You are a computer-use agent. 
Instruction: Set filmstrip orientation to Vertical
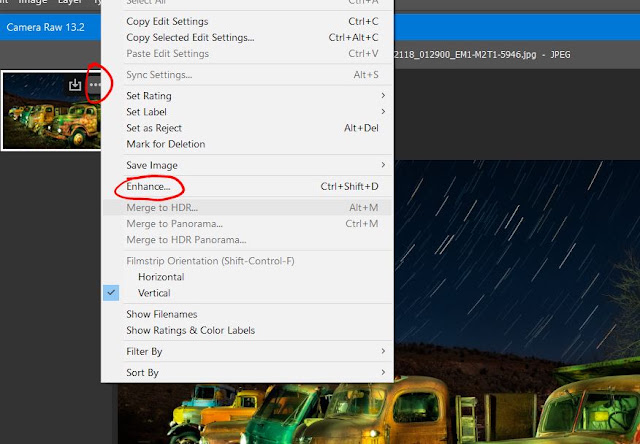(x=247, y=293)
